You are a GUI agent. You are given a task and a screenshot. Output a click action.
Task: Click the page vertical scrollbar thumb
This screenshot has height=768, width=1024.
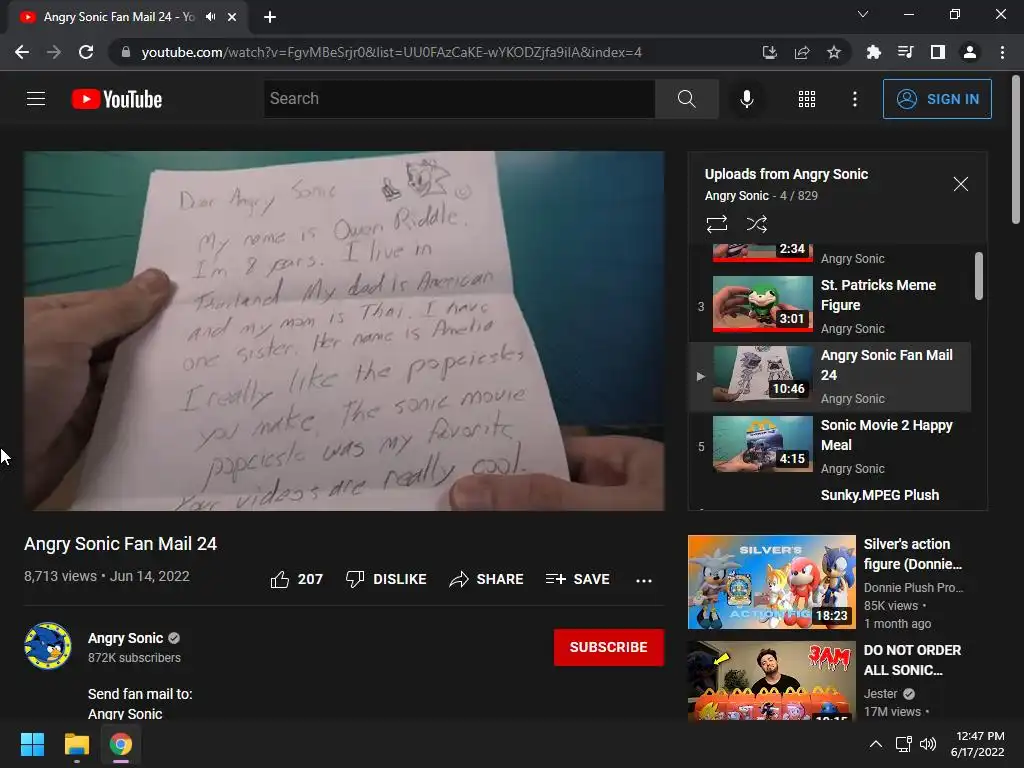1016,150
